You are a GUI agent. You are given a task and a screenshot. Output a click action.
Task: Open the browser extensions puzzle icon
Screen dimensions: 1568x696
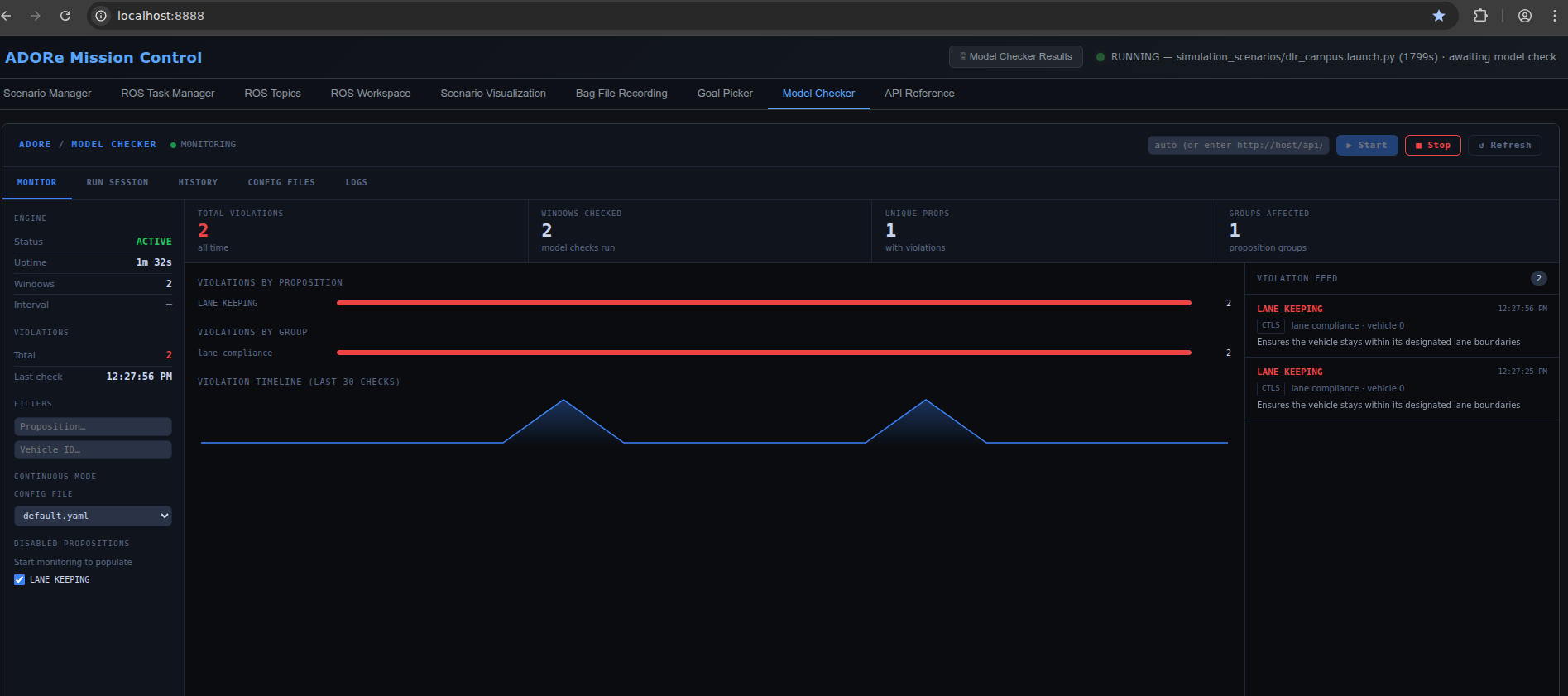(x=1480, y=16)
